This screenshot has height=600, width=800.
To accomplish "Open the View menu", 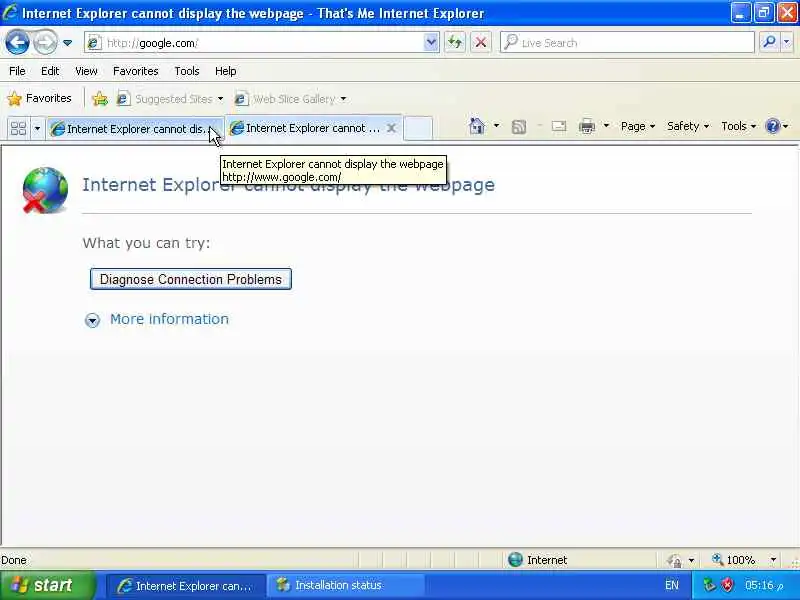I will (86, 71).
